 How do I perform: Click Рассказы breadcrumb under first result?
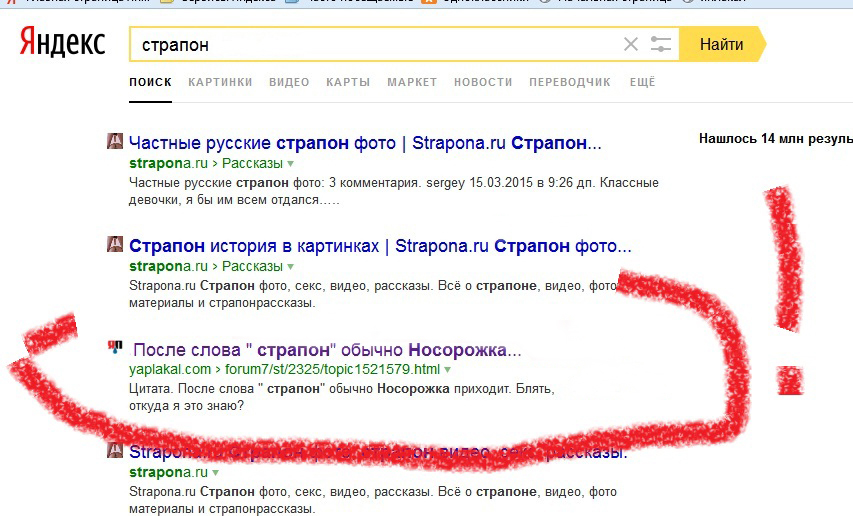(x=252, y=163)
